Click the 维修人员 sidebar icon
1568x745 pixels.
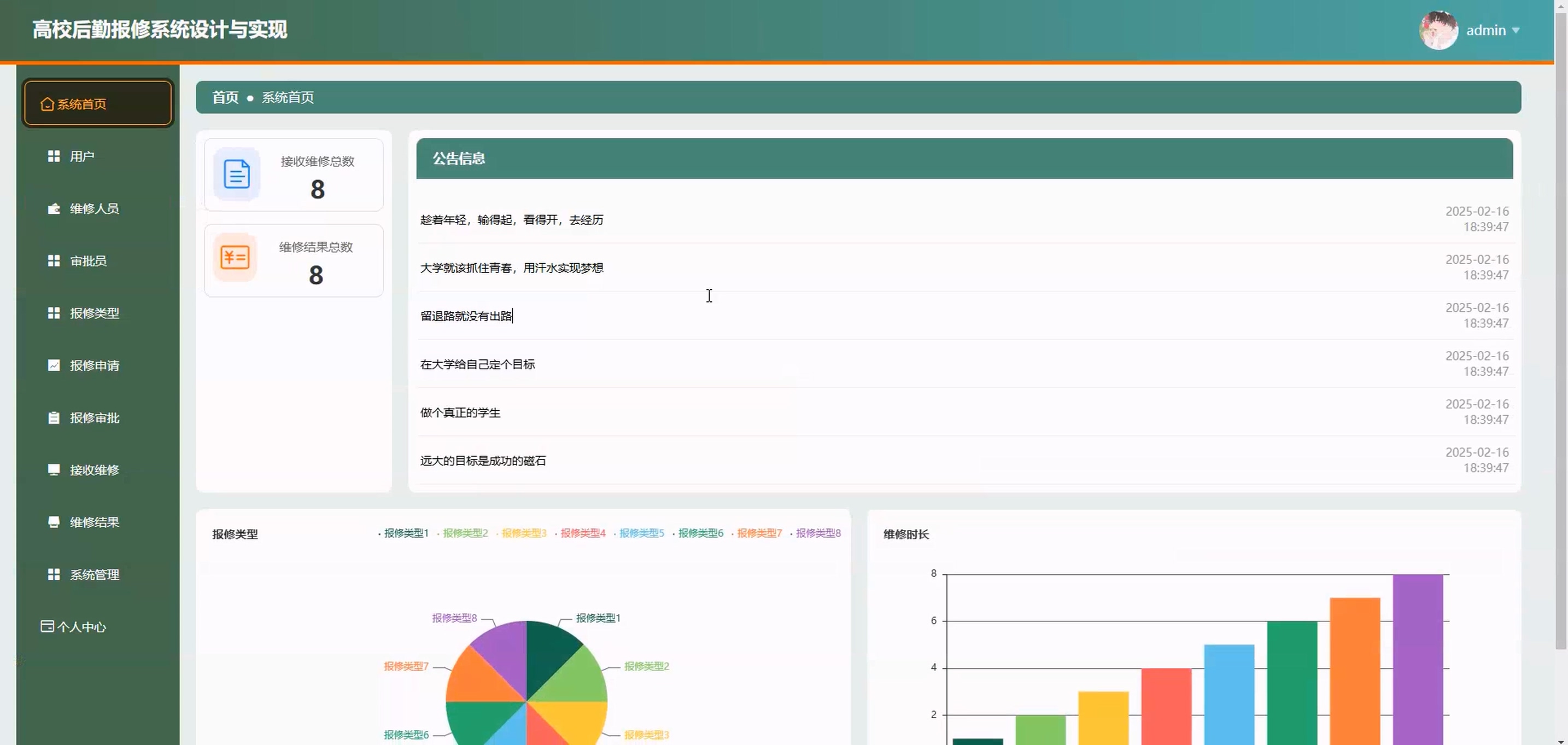point(54,209)
